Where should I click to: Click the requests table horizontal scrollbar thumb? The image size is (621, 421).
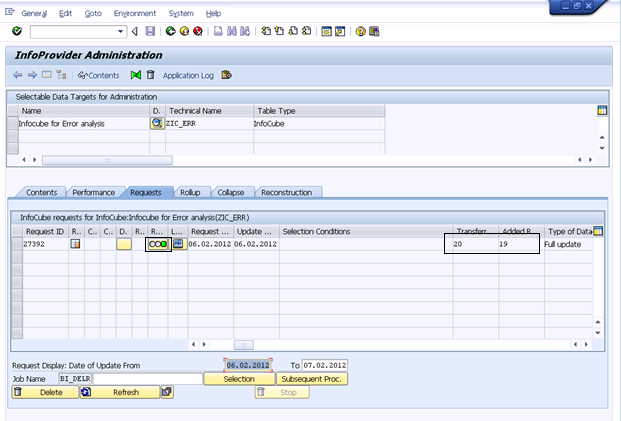point(244,345)
